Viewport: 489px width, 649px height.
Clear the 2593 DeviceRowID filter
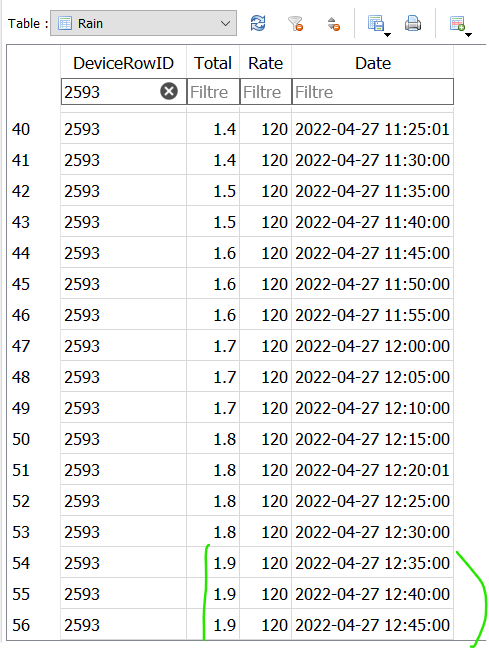click(169, 91)
